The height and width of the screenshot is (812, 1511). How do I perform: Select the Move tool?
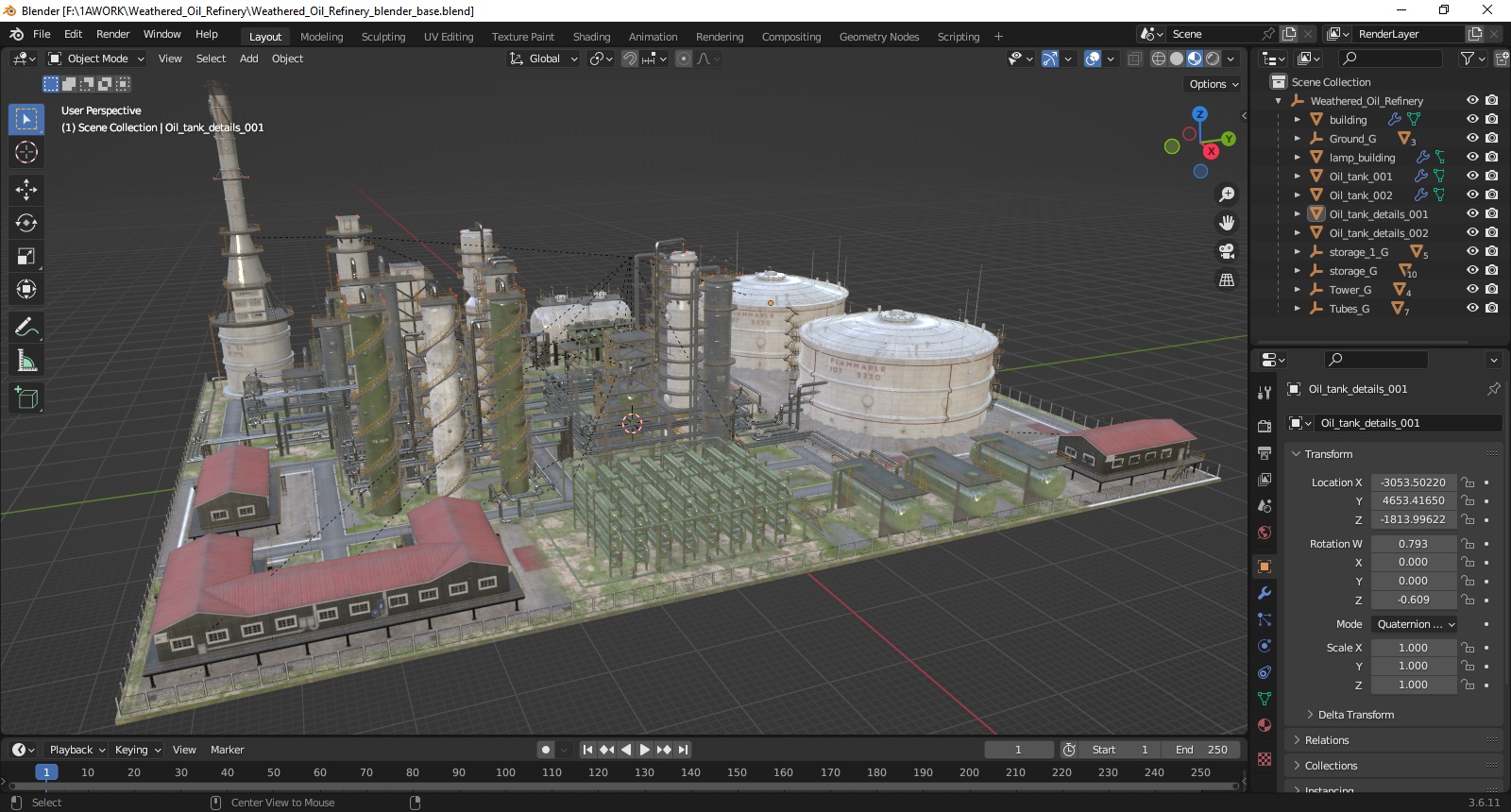[x=26, y=190]
